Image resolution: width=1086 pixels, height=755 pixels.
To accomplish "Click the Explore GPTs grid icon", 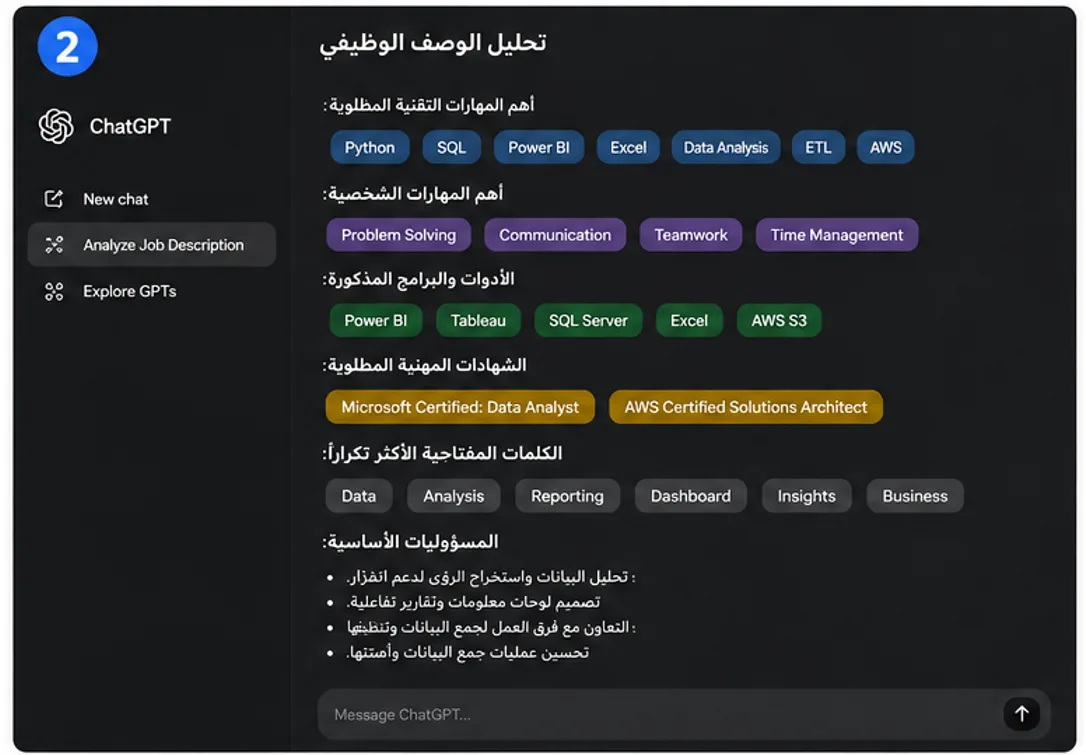I will point(54,291).
